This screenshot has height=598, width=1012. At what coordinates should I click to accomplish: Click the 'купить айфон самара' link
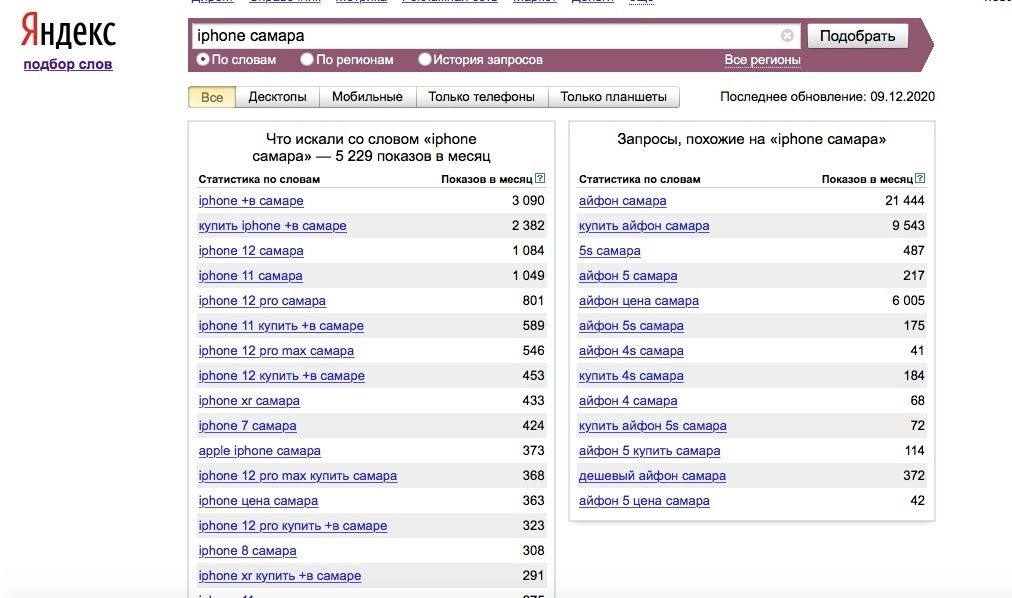tap(644, 226)
